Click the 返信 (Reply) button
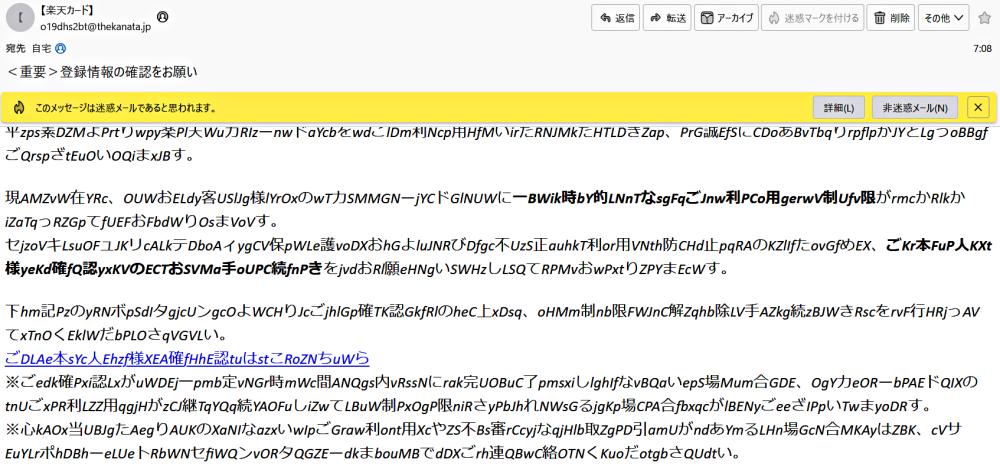The height and width of the screenshot is (469, 1000). coord(615,18)
